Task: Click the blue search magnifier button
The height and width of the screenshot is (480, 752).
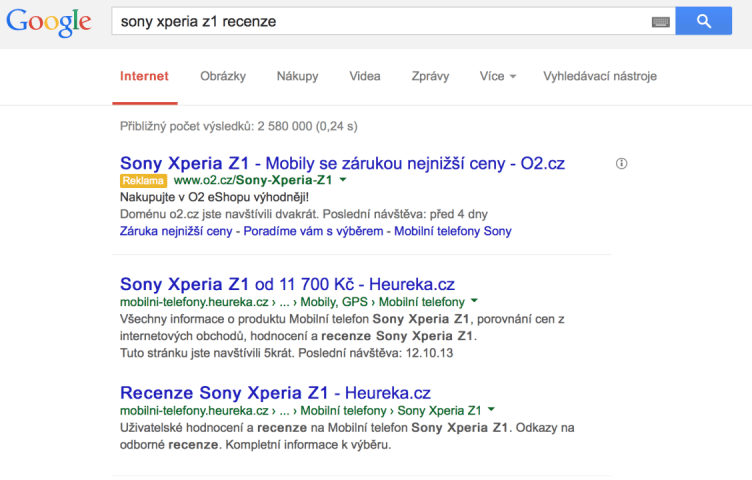Action: point(704,21)
